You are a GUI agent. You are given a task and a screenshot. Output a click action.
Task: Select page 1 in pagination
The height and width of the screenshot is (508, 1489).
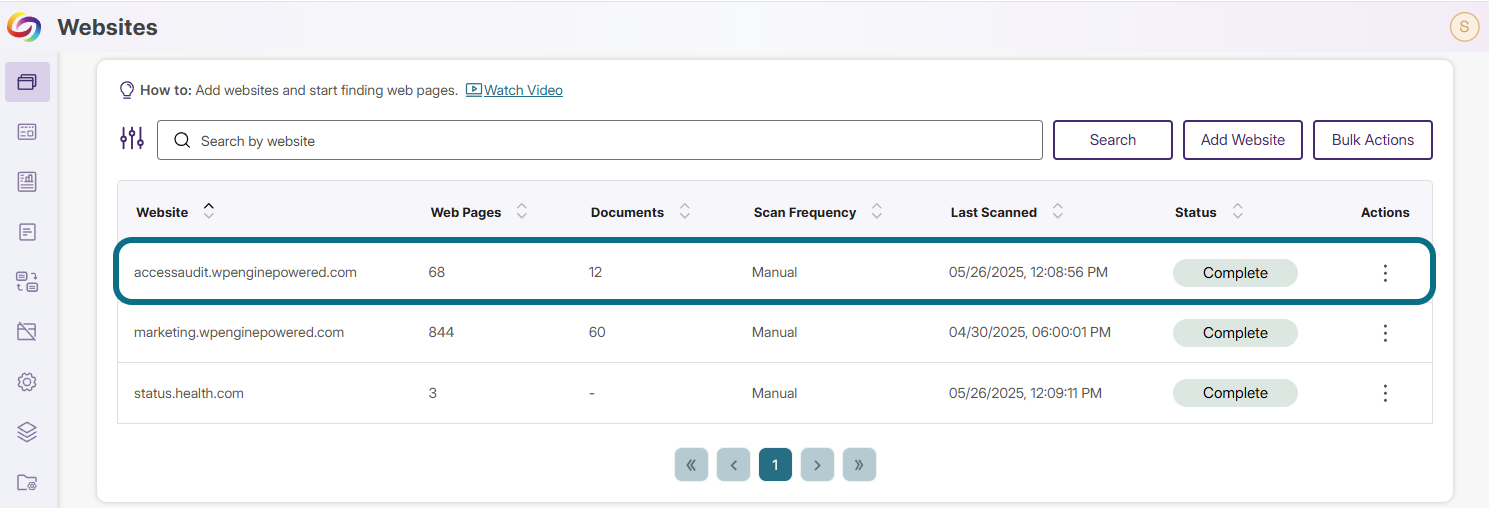775,465
